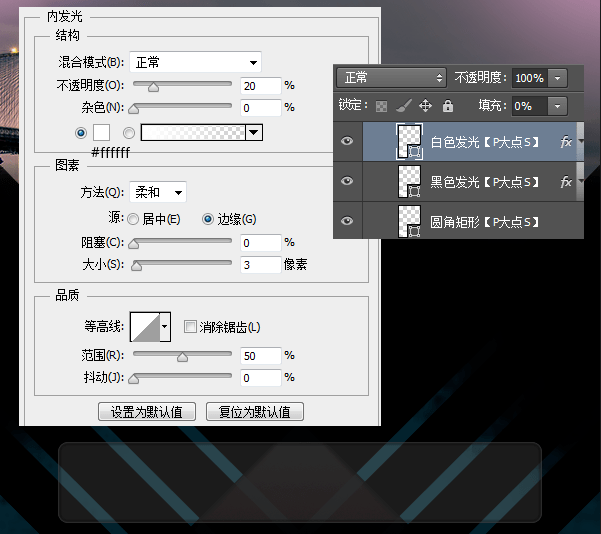Select the gradient radio button
Viewport: 601px width, 534px height.
(129, 133)
